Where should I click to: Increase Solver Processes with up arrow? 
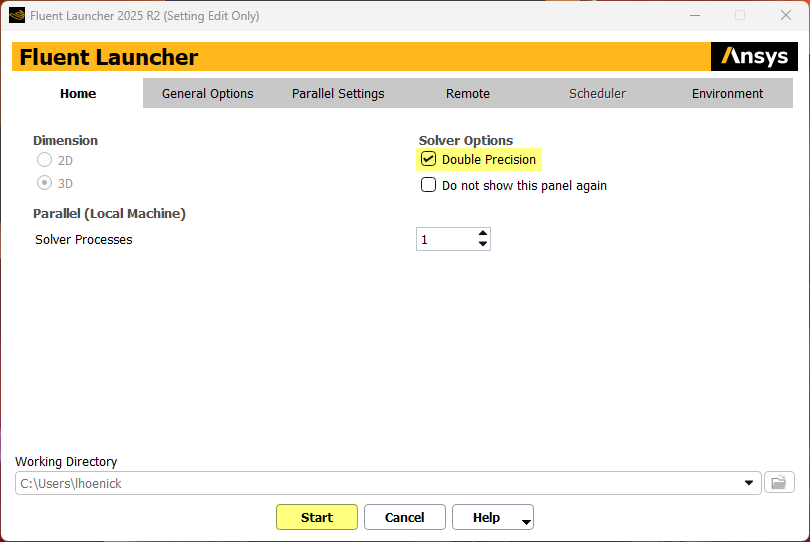[482, 233]
